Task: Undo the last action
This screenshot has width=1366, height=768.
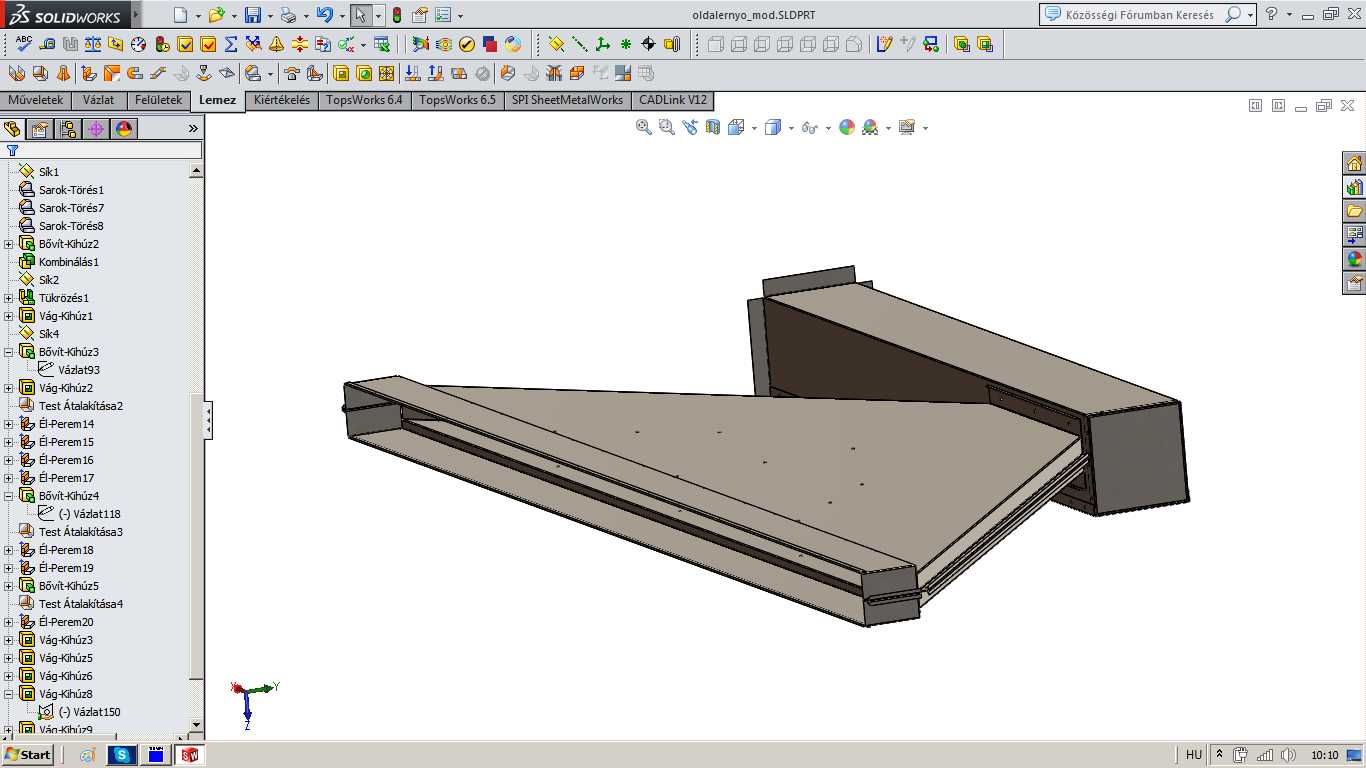Action: click(x=324, y=15)
